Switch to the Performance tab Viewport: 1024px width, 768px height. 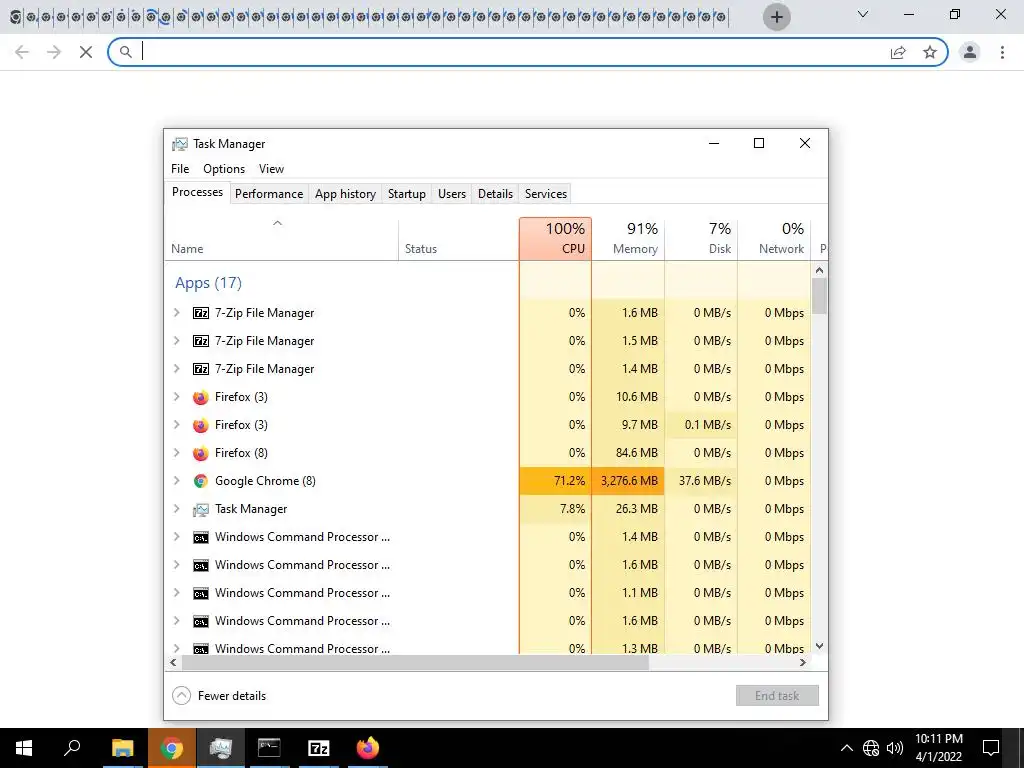269,194
